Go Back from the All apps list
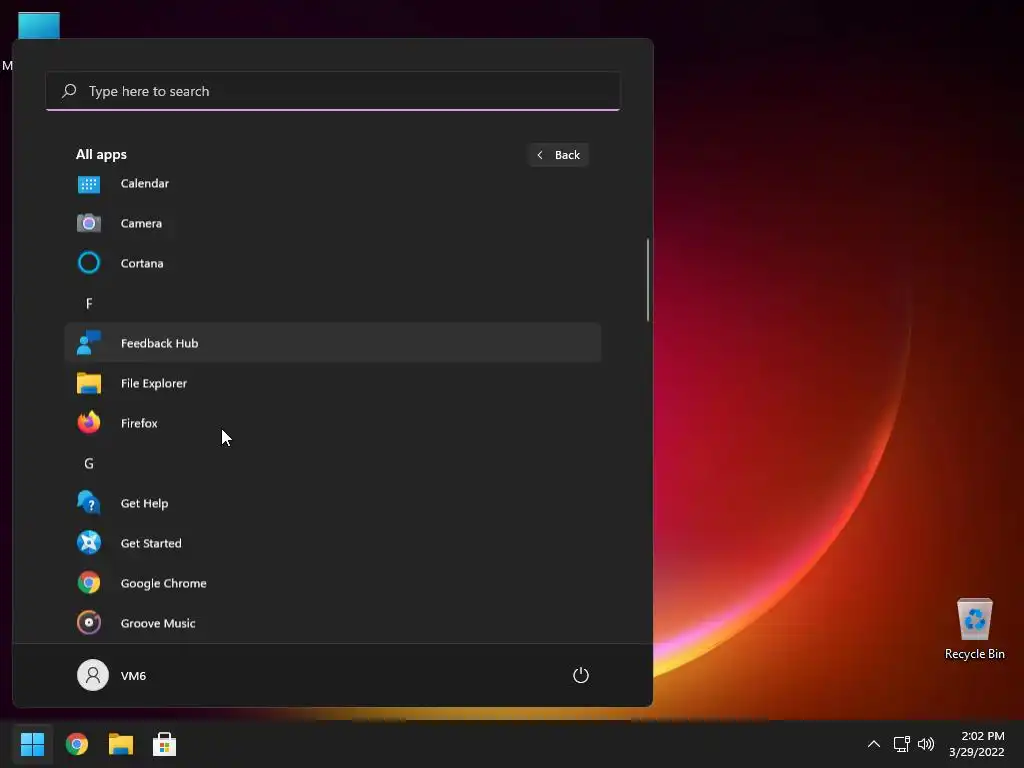The height and width of the screenshot is (768, 1024). [558, 155]
